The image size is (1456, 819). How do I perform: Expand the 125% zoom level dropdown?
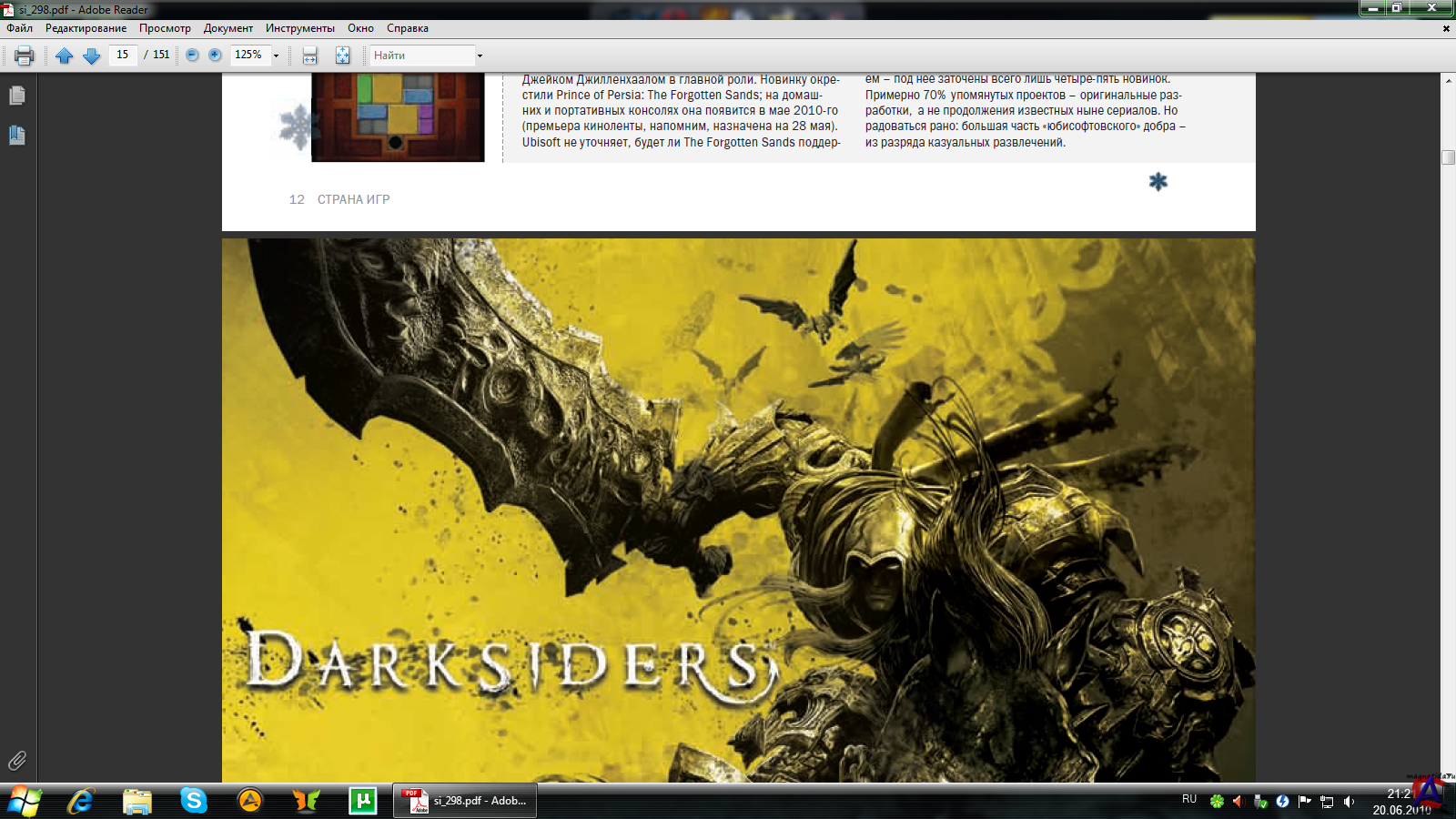[276, 56]
